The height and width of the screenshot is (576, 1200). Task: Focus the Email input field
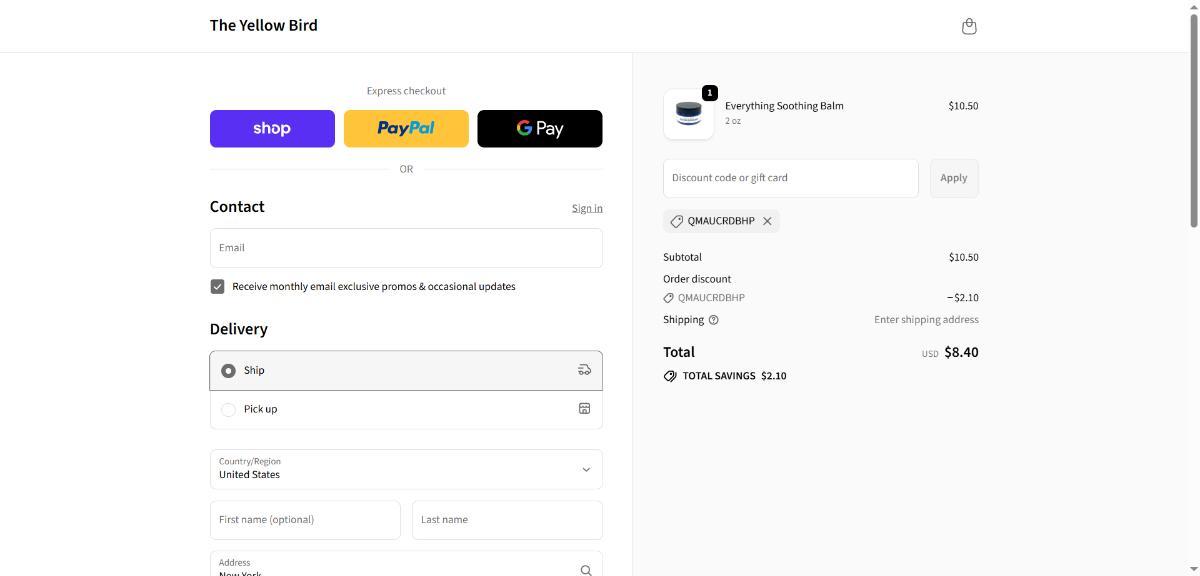tap(406, 248)
